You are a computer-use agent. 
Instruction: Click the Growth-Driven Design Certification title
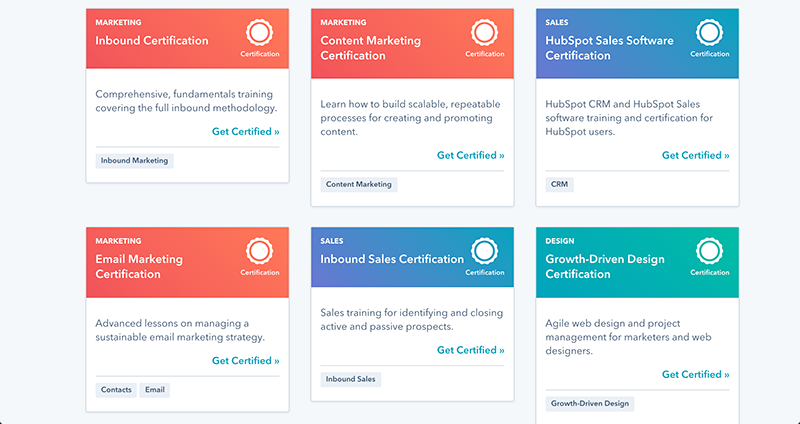tap(605, 266)
